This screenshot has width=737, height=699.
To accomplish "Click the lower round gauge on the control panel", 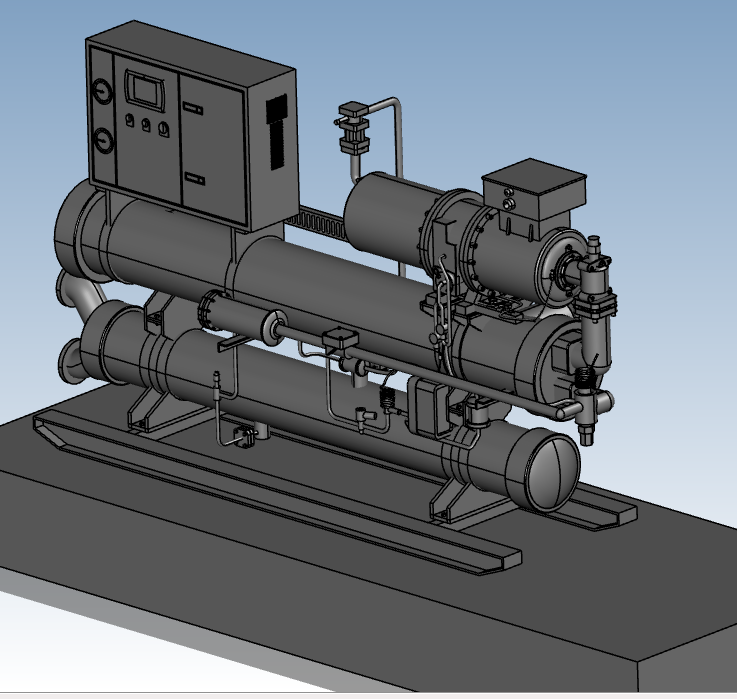I will [104, 141].
